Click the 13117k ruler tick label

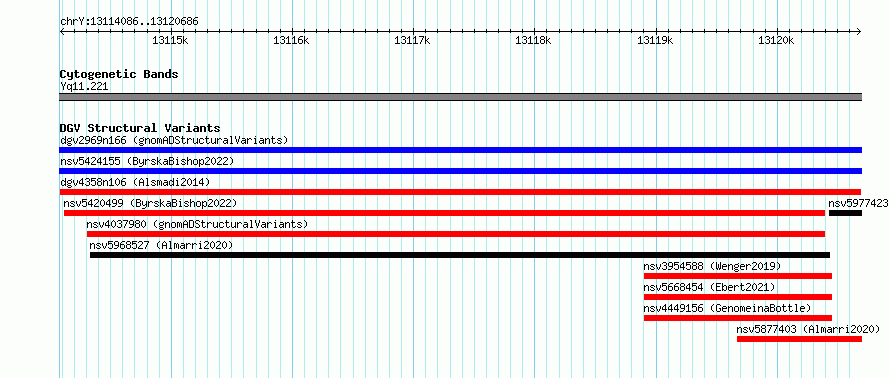click(x=412, y=40)
